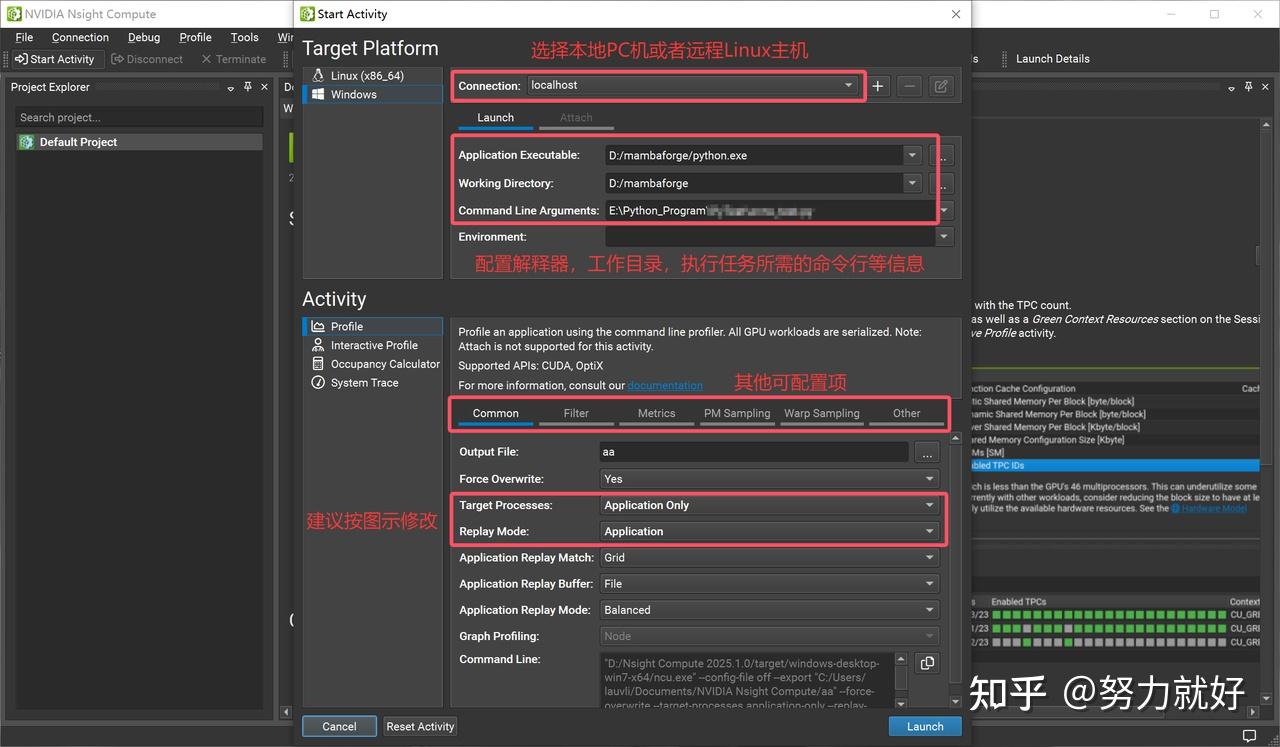This screenshot has width=1280, height=747.
Task: Open the documentation link
Action: pos(665,385)
